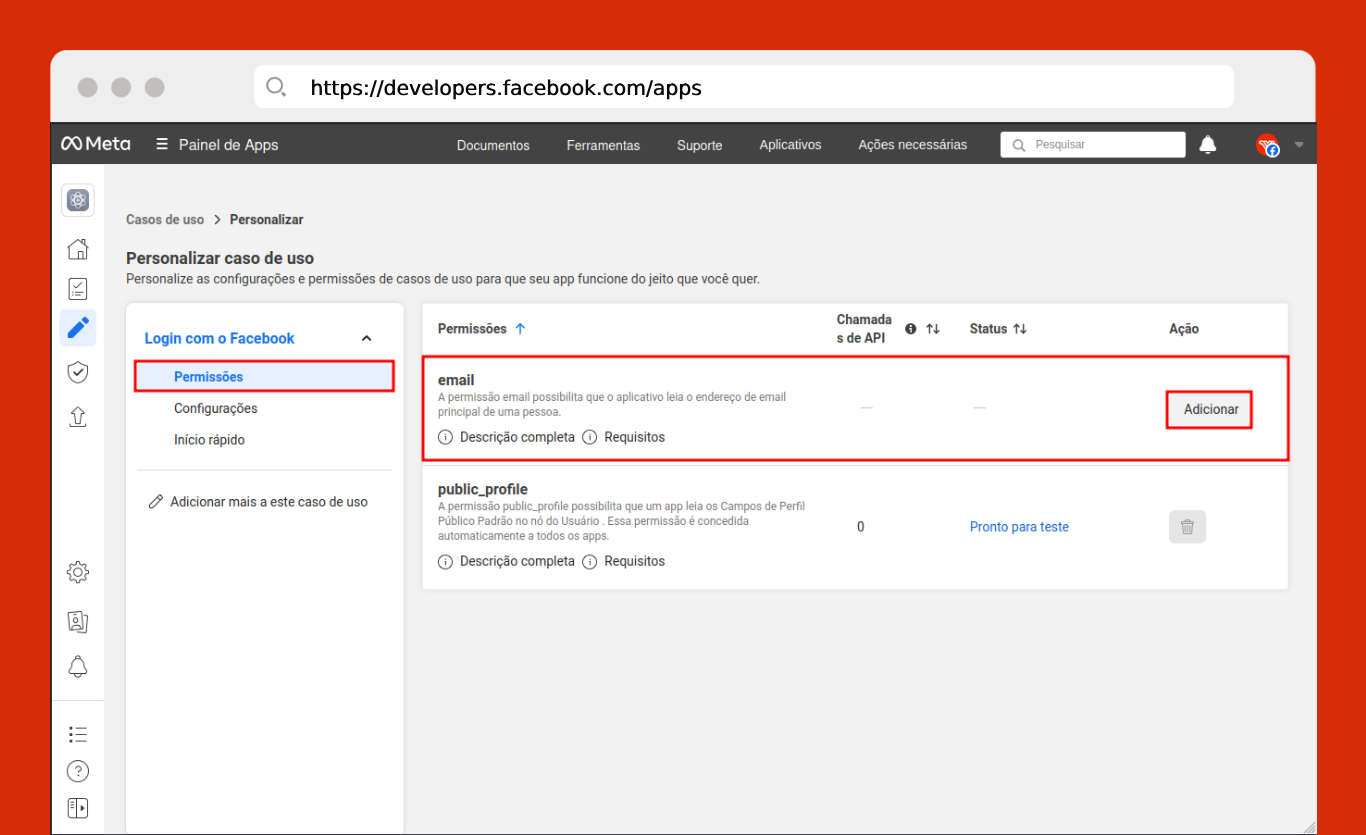Open email Requisitos link

635,437
